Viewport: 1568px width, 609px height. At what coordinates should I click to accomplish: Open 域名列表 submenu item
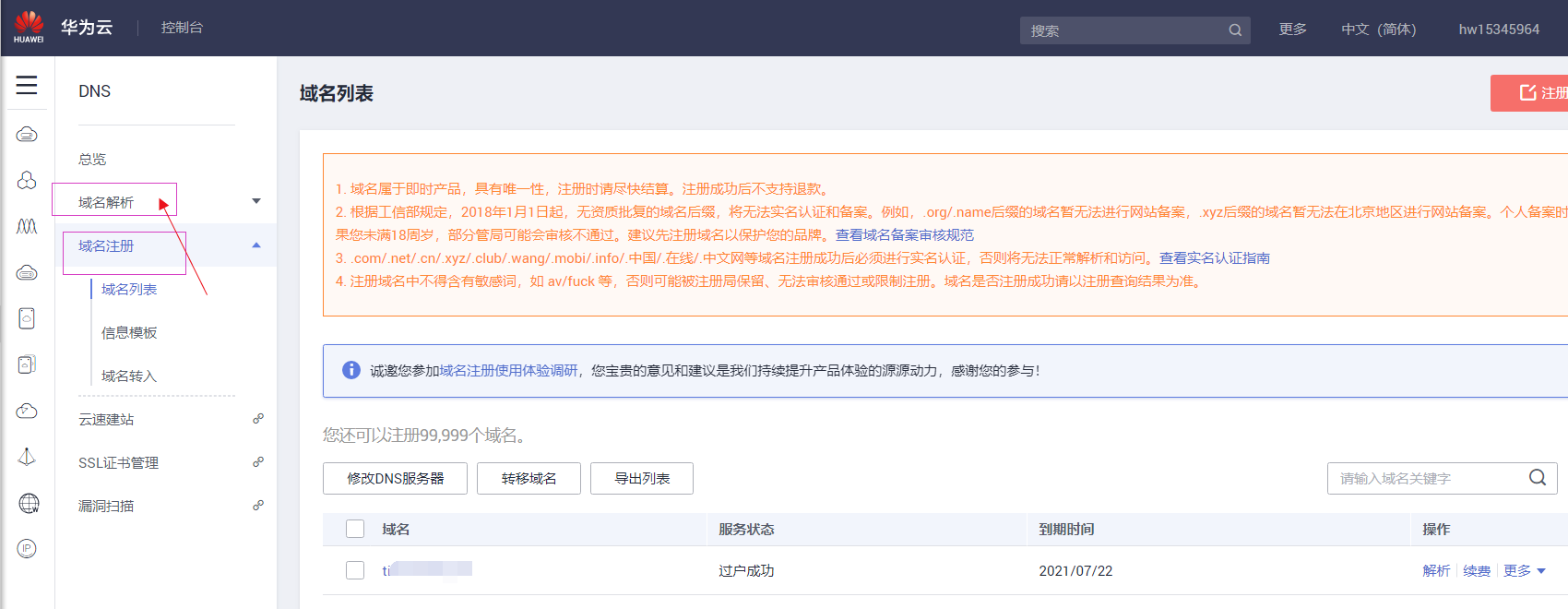pos(129,289)
